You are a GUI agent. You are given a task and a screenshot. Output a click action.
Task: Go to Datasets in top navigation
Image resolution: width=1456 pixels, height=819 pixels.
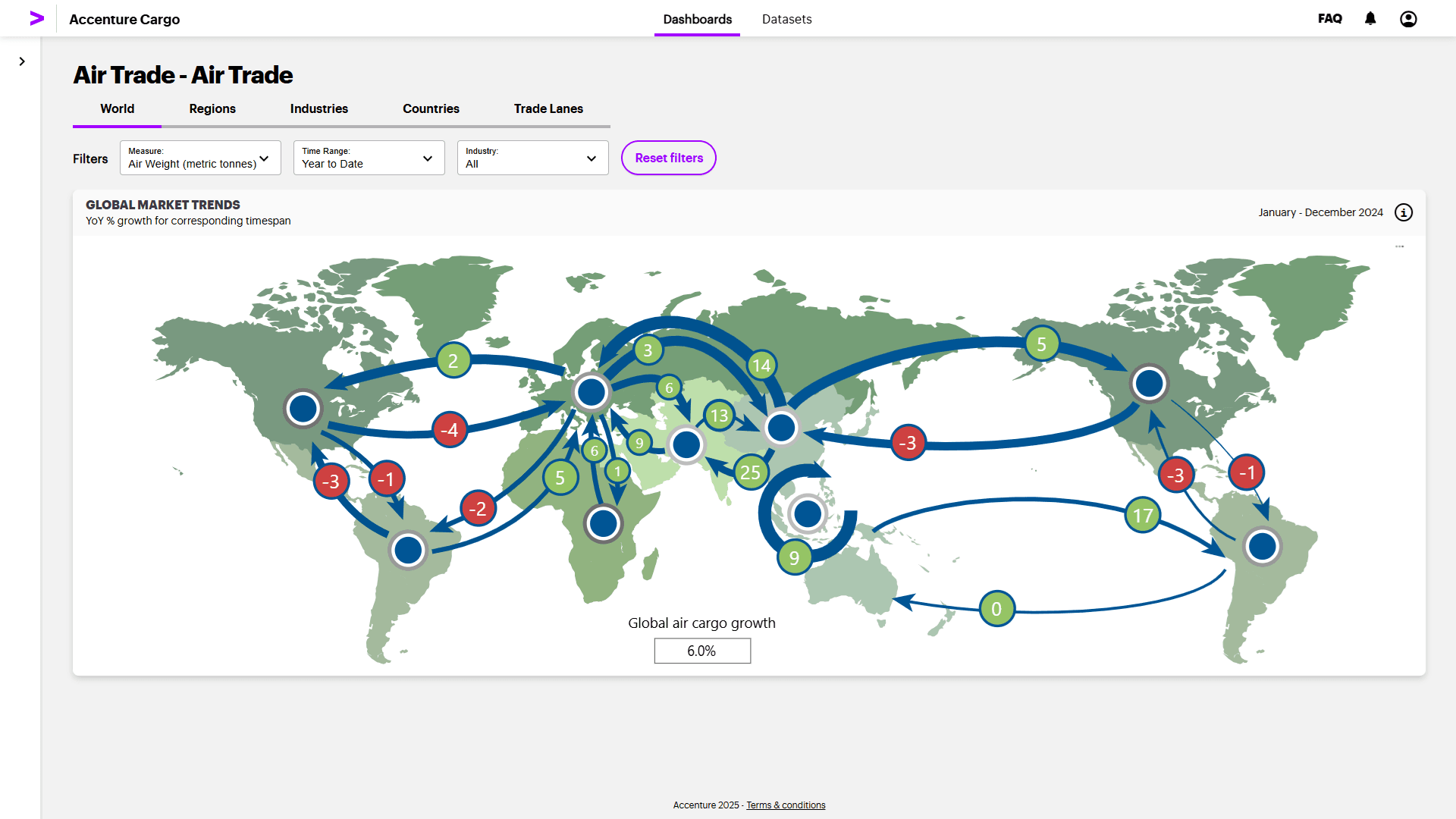click(x=786, y=19)
